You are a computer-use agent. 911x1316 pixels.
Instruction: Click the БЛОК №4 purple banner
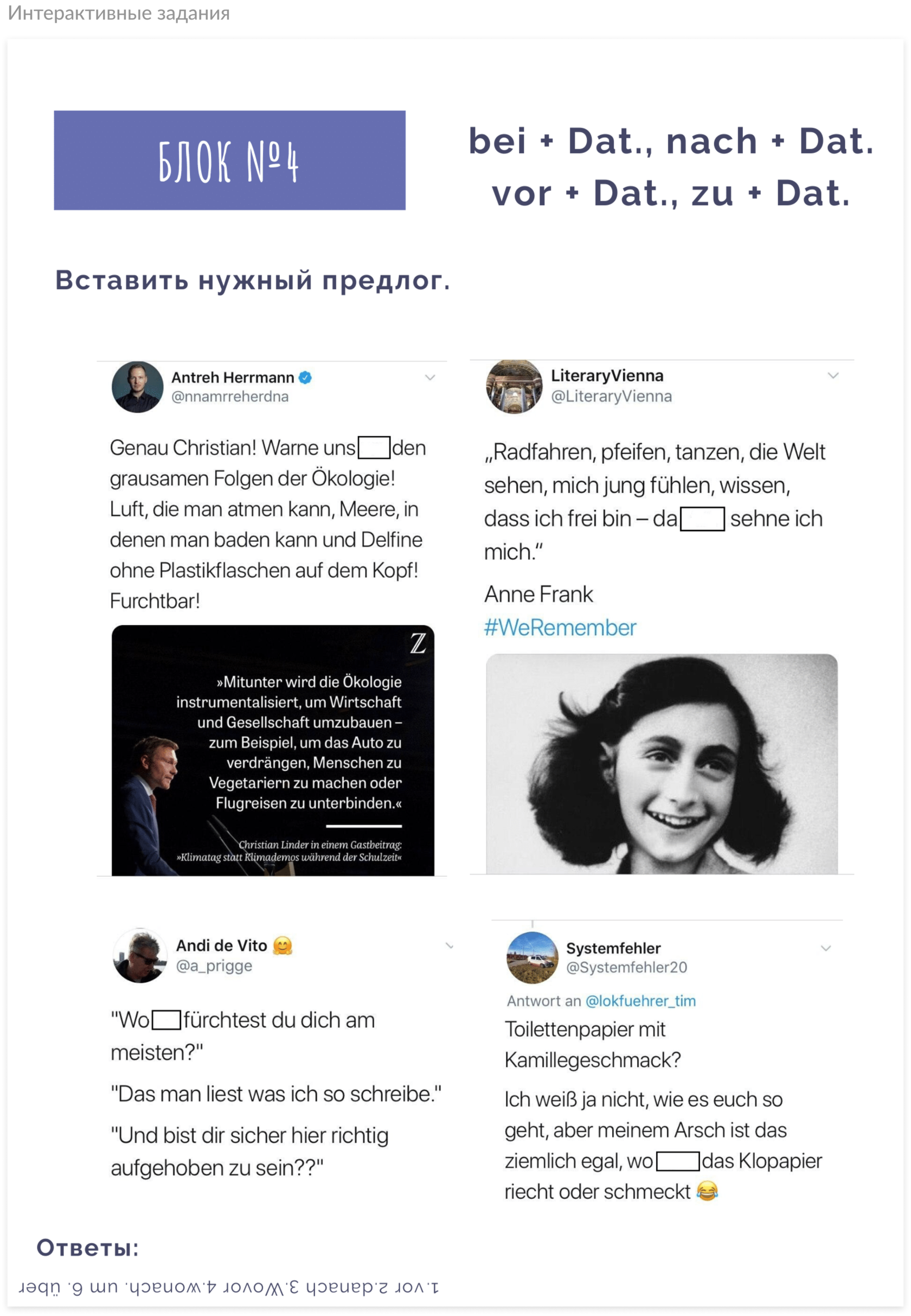[x=230, y=161]
